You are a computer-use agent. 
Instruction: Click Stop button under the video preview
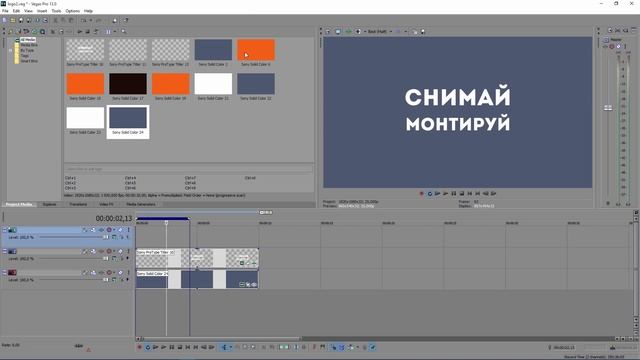point(462,193)
